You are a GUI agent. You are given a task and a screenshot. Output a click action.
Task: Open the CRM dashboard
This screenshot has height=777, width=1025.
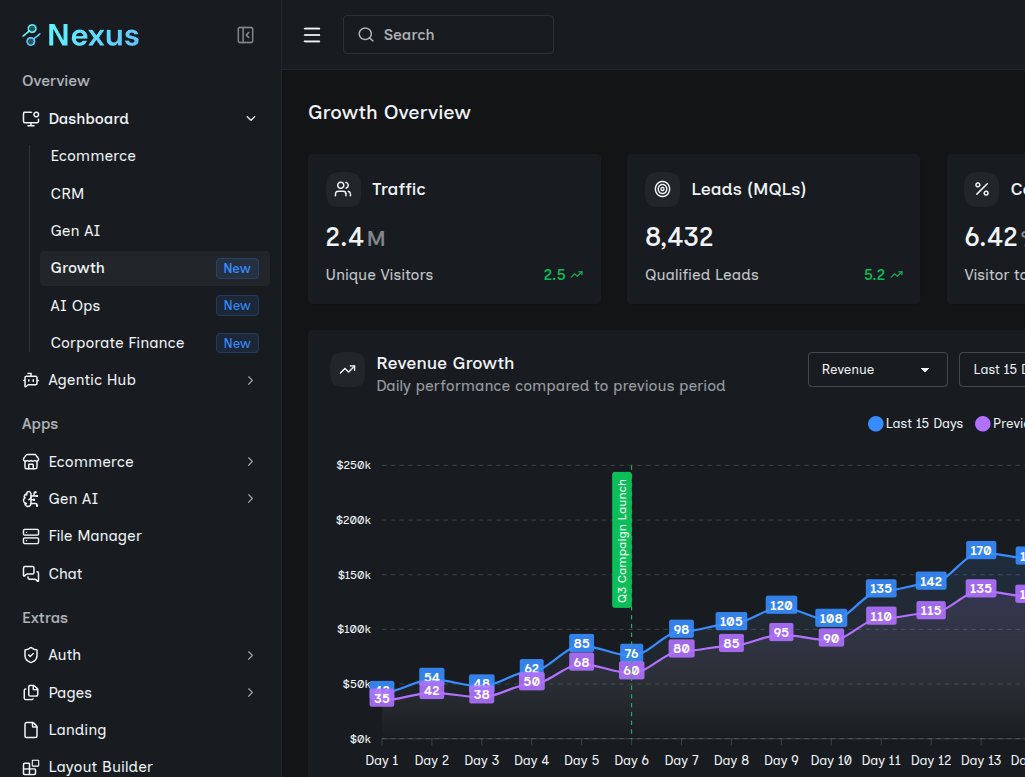point(155,194)
